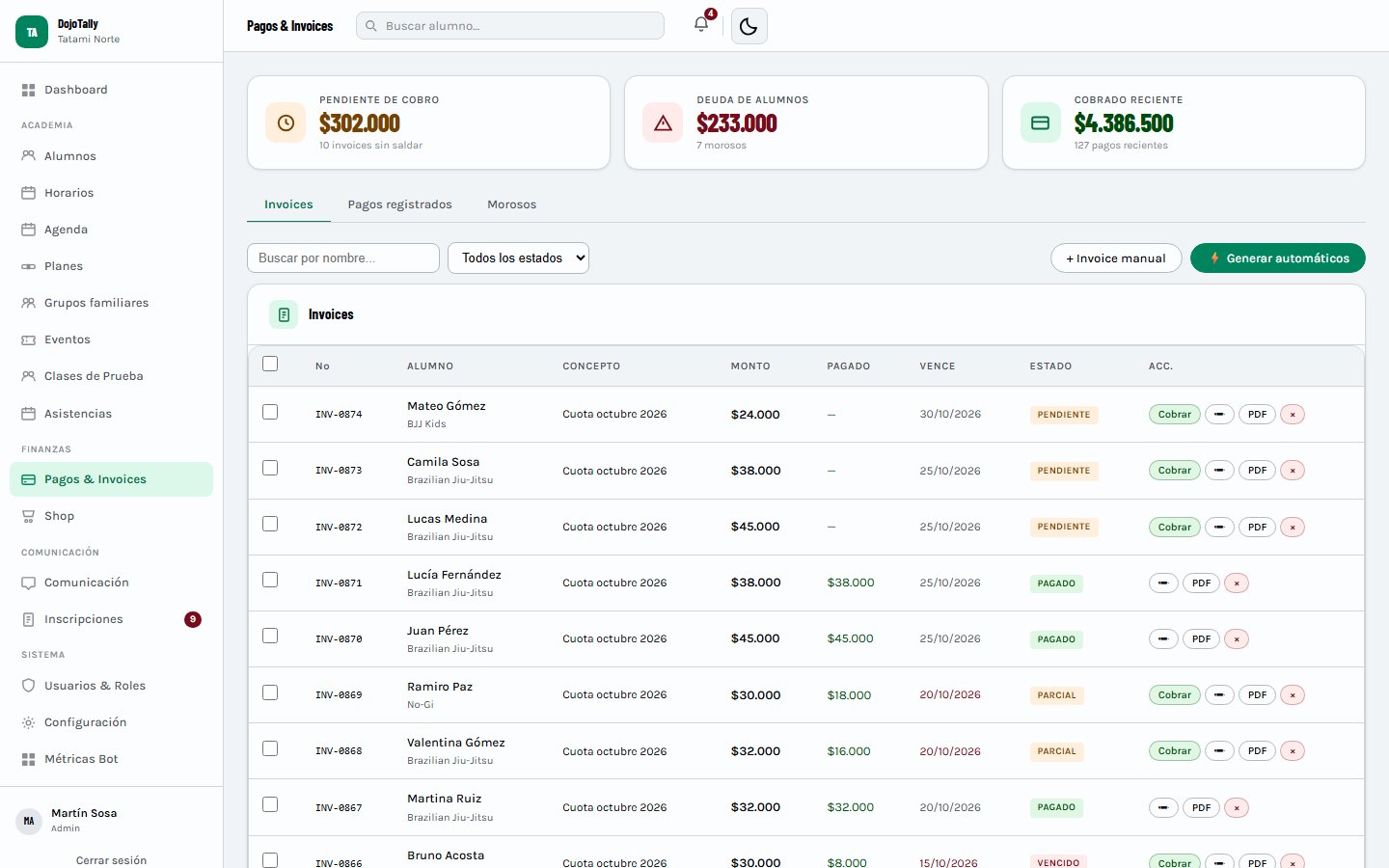Screen dimensions: 1389x868
Task: Open PDF for Martina Ruiz invoice
Action: click(x=1201, y=807)
